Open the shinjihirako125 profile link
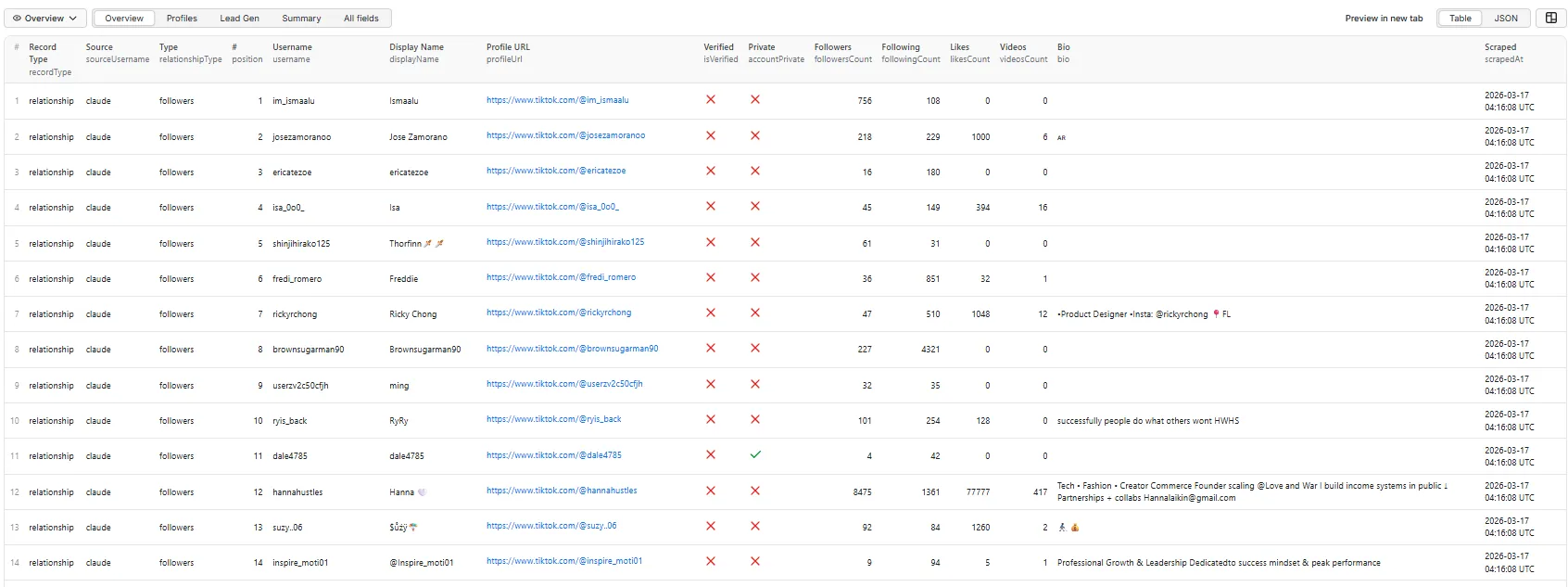 click(x=565, y=242)
